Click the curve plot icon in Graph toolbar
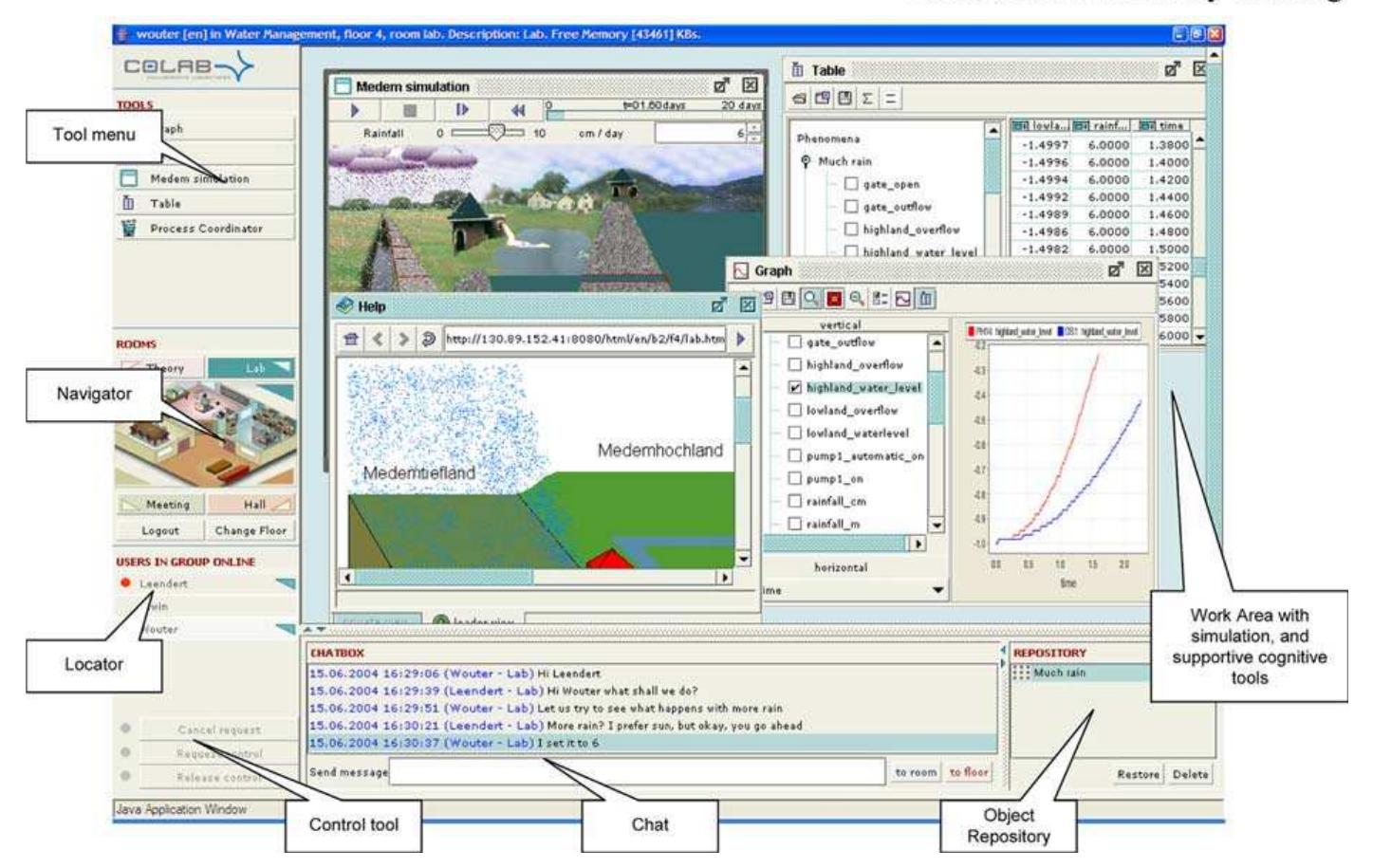This screenshot has width=1373, height=868. tap(903, 299)
